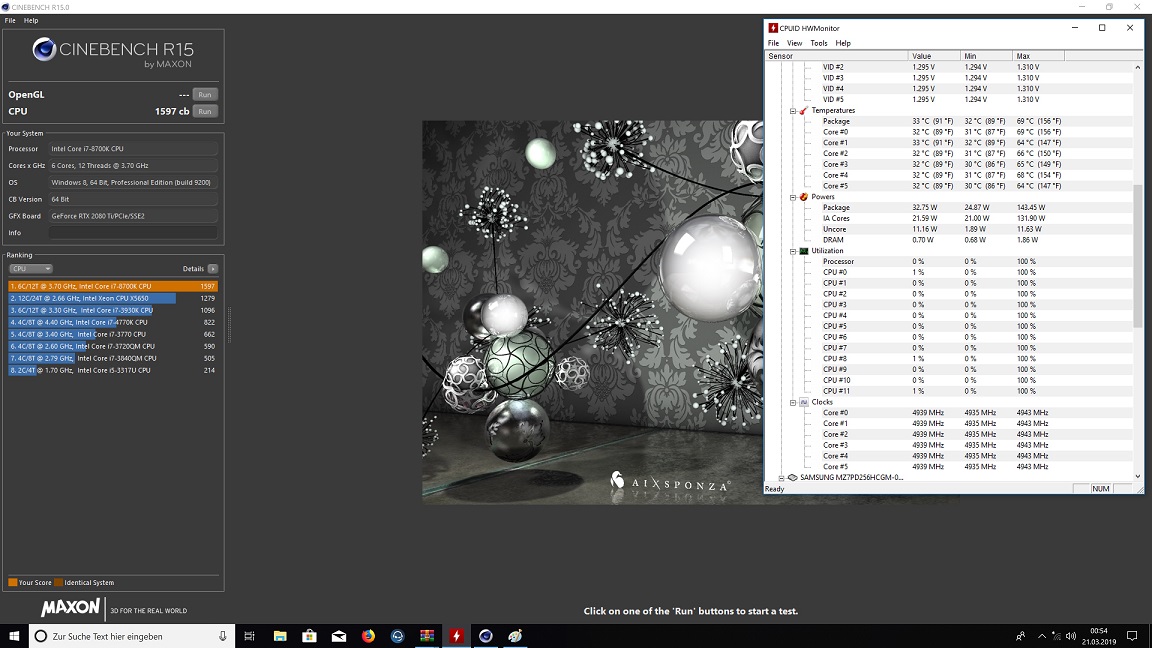The height and width of the screenshot is (648, 1152).
Task: Click the HWMonitor title bar app icon
Action: (x=773, y=28)
